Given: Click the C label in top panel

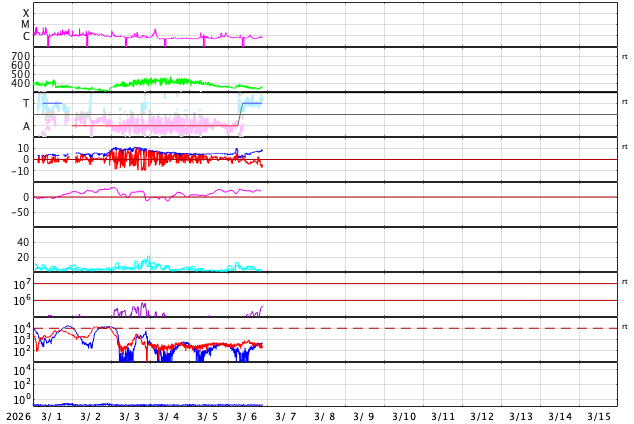Looking at the screenshot, I should click(x=26, y=37).
